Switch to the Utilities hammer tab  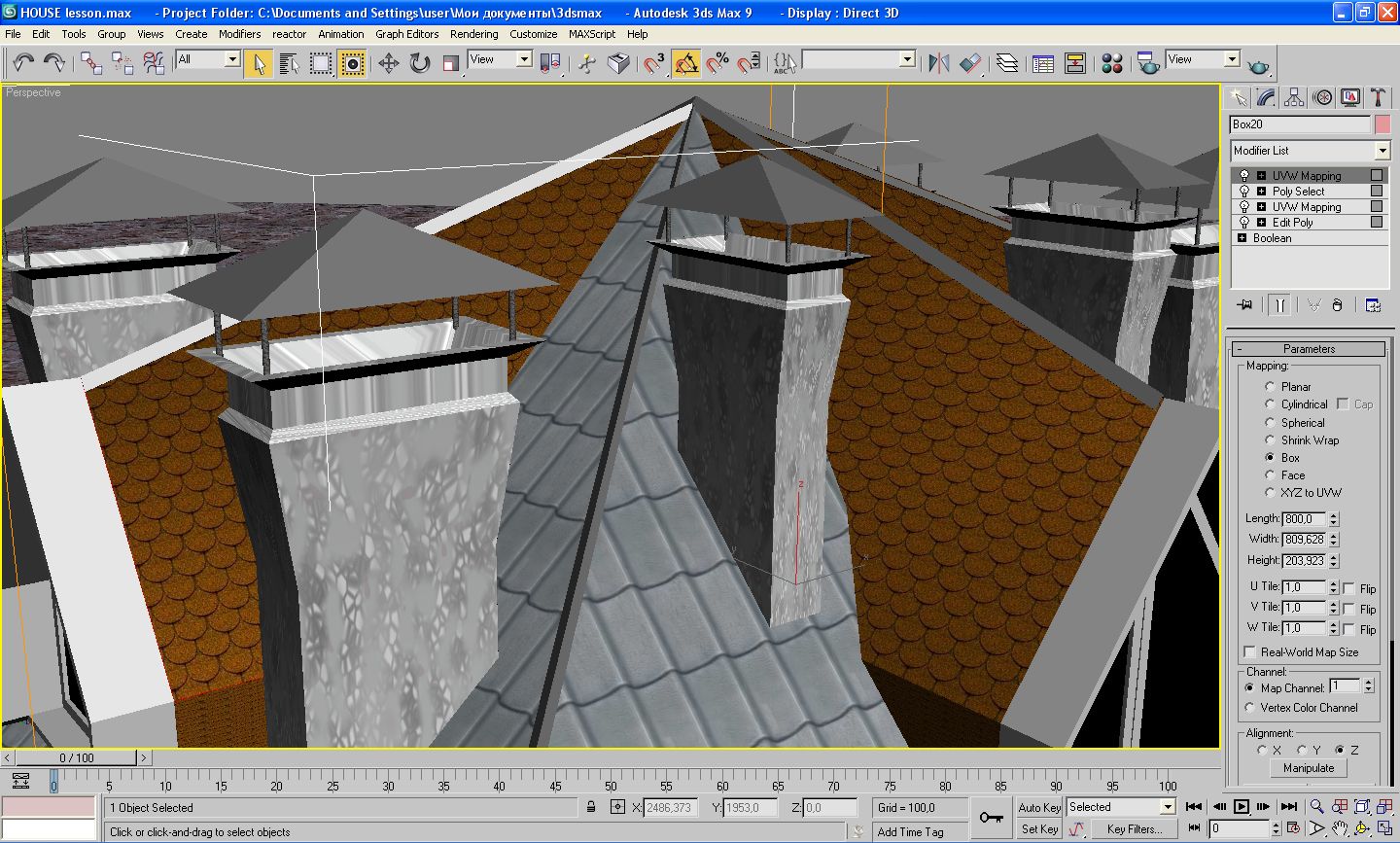coord(1378,97)
